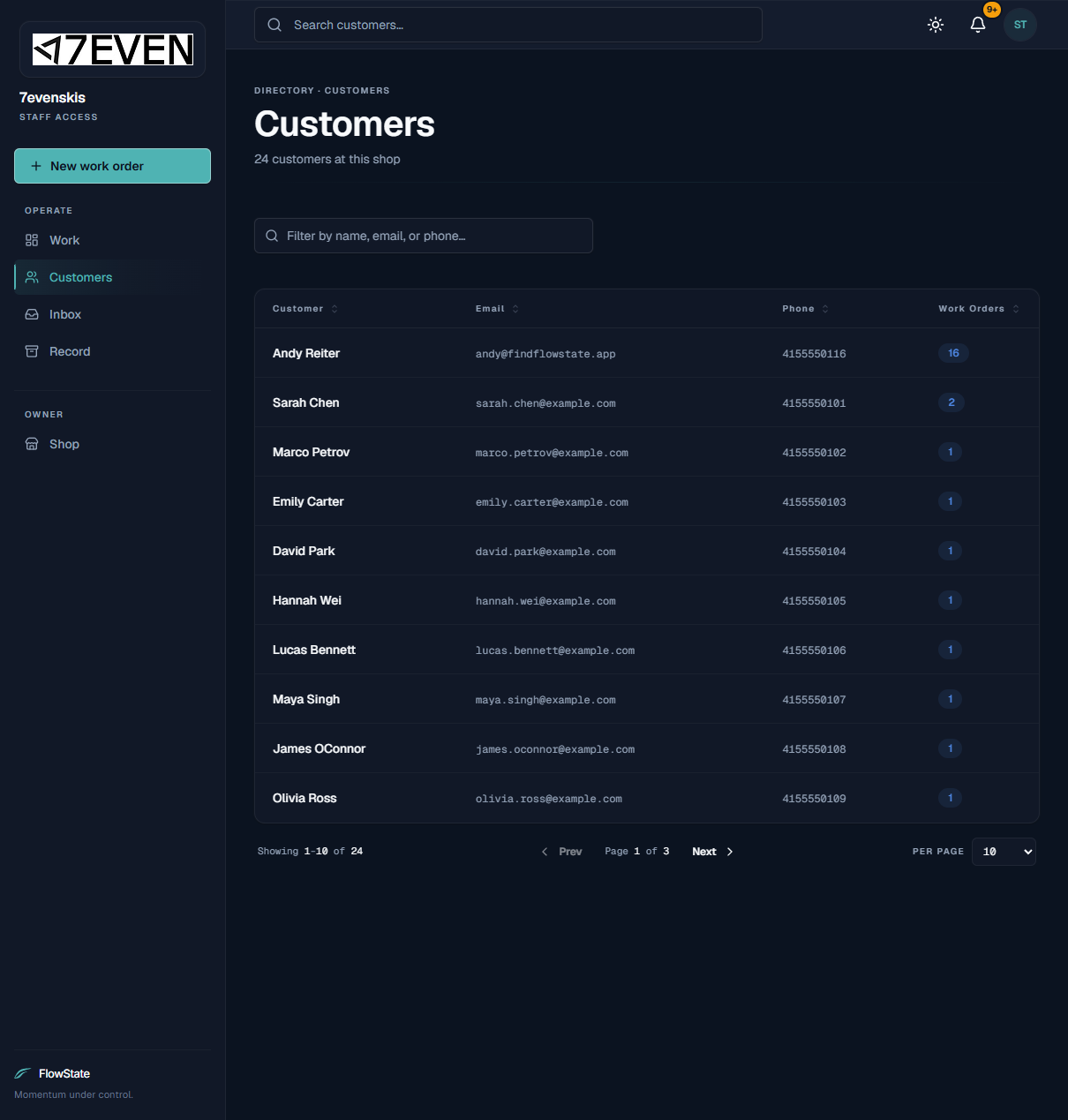
Task: Click the Work grid icon in sidebar
Action: (32, 240)
